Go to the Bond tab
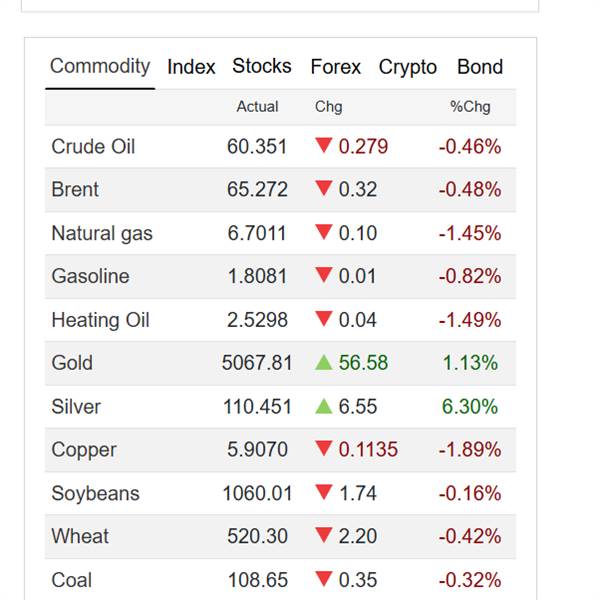This screenshot has width=600, height=600. [480, 67]
